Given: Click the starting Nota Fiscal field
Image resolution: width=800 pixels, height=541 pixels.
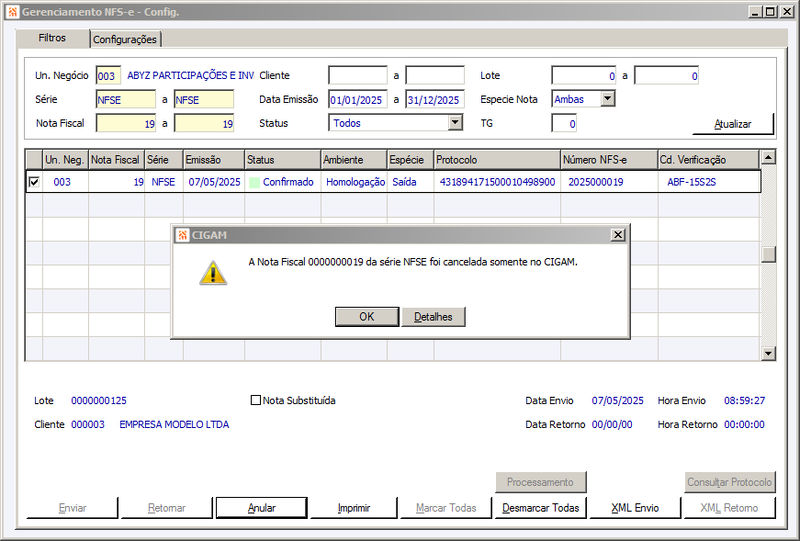Looking at the screenshot, I should [126, 124].
